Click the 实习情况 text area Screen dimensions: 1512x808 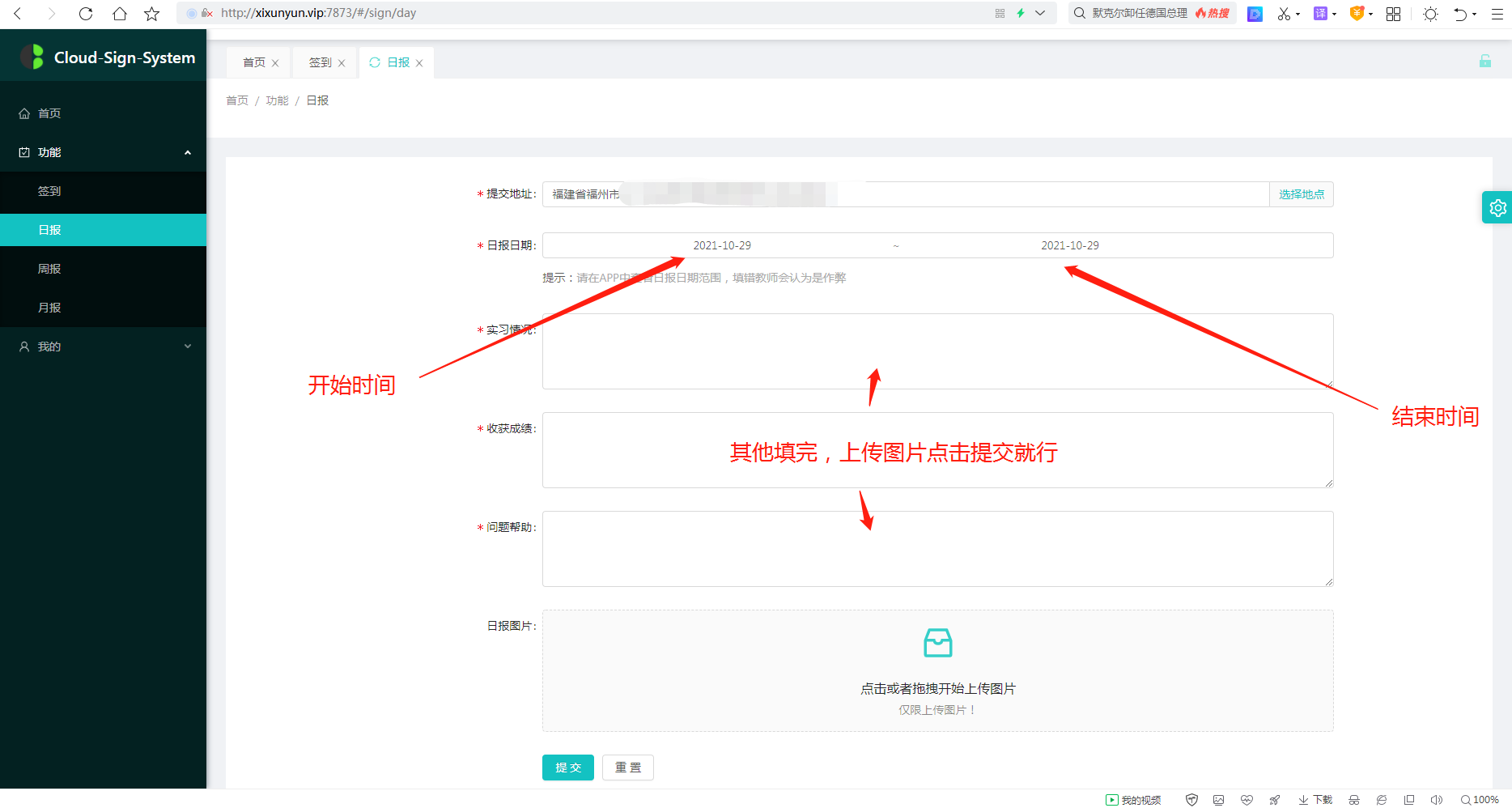coord(937,351)
